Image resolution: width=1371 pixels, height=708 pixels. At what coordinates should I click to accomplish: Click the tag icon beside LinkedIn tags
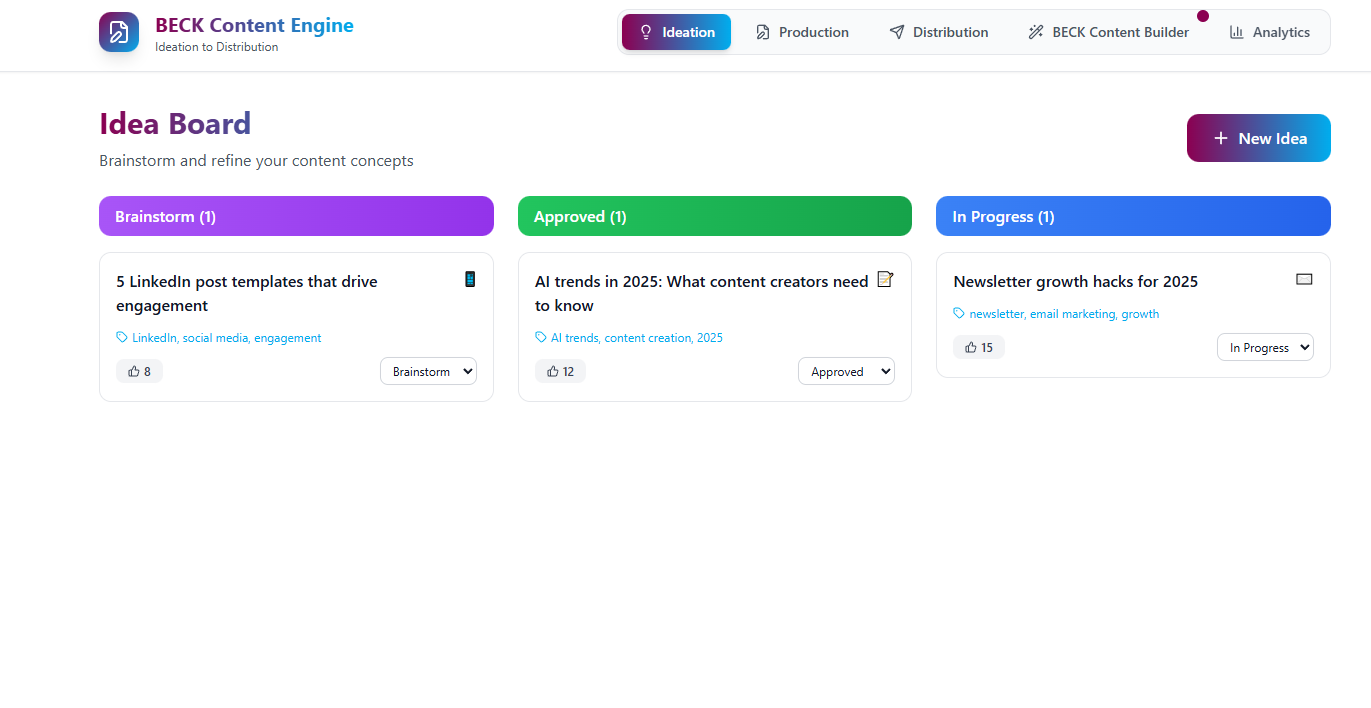[x=122, y=338]
